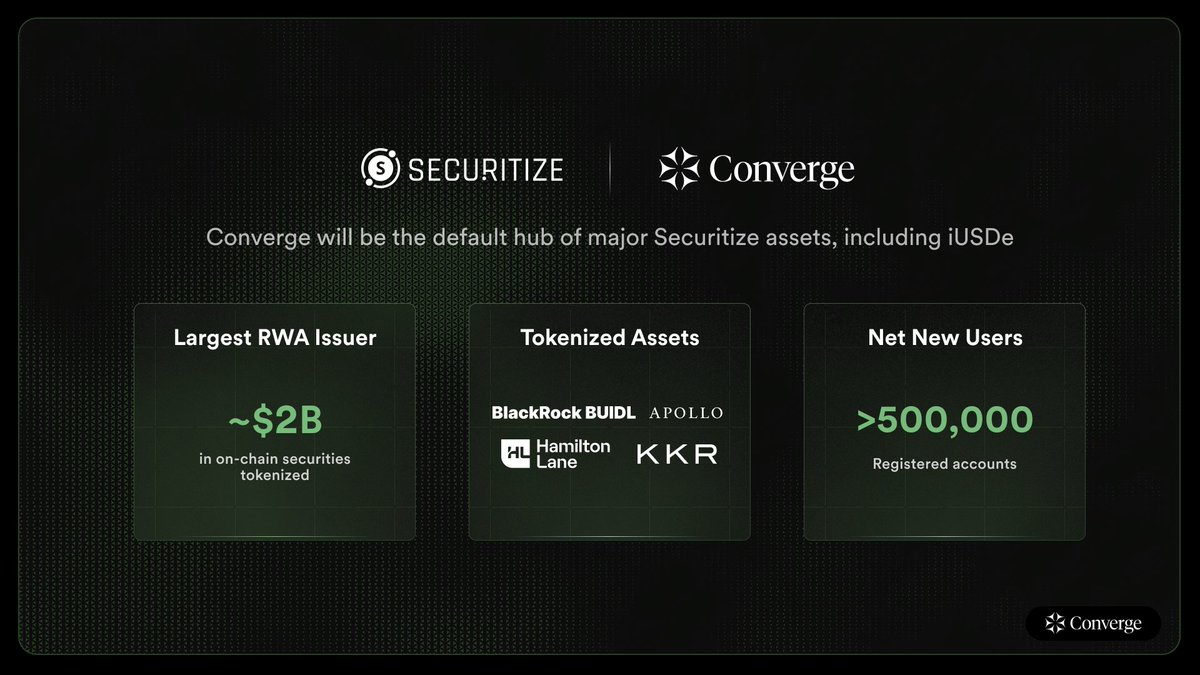Select the Tokenized Assets card title
The width and height of the screenshot is (1200, 675).
[x=610, y=337]
